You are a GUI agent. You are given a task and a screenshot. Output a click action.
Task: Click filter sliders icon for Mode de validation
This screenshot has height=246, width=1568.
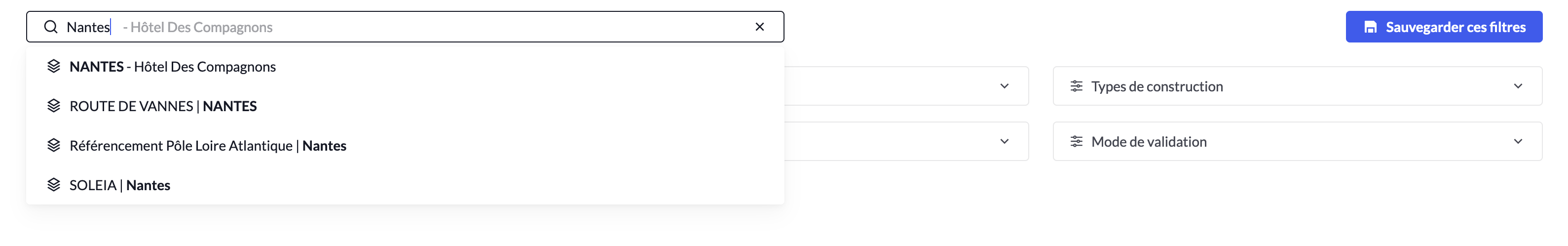click(1076, 142)
